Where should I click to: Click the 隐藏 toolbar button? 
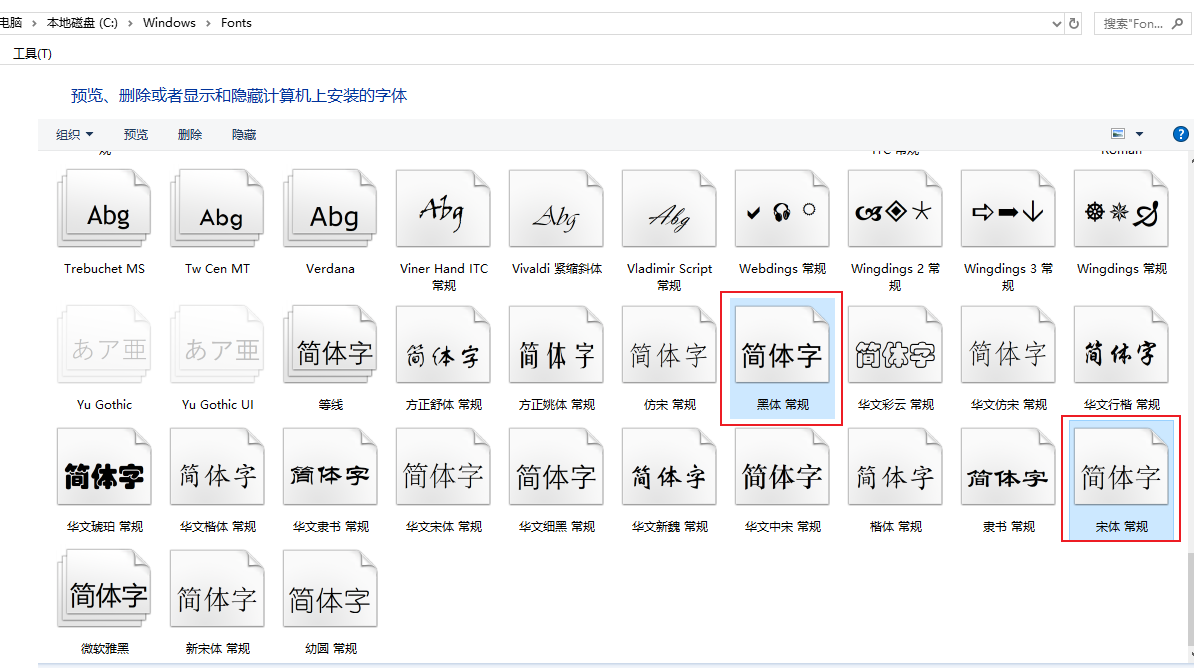(x=244, y=134)
